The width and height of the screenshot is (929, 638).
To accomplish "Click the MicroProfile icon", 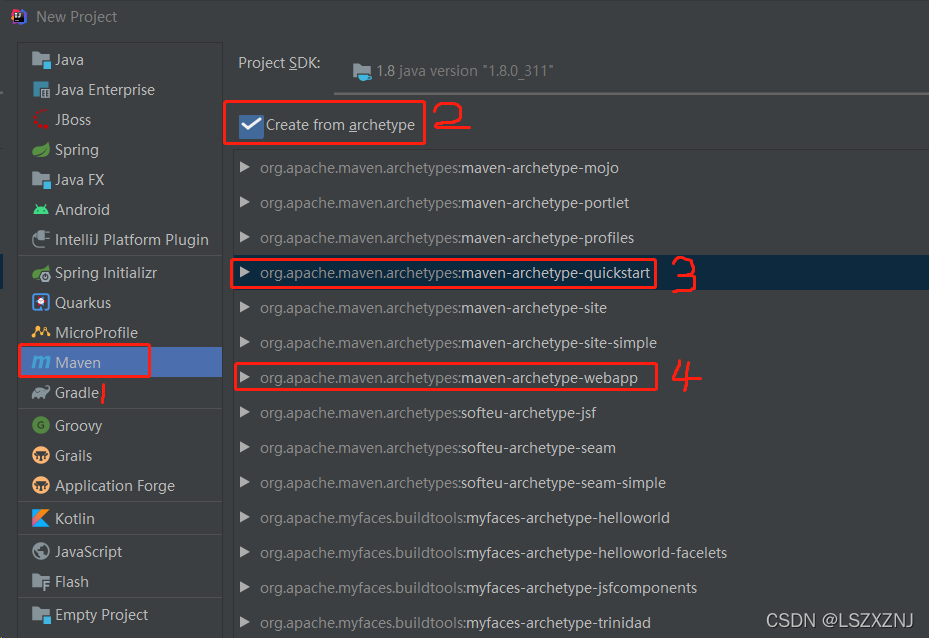I will coord(41,332).
